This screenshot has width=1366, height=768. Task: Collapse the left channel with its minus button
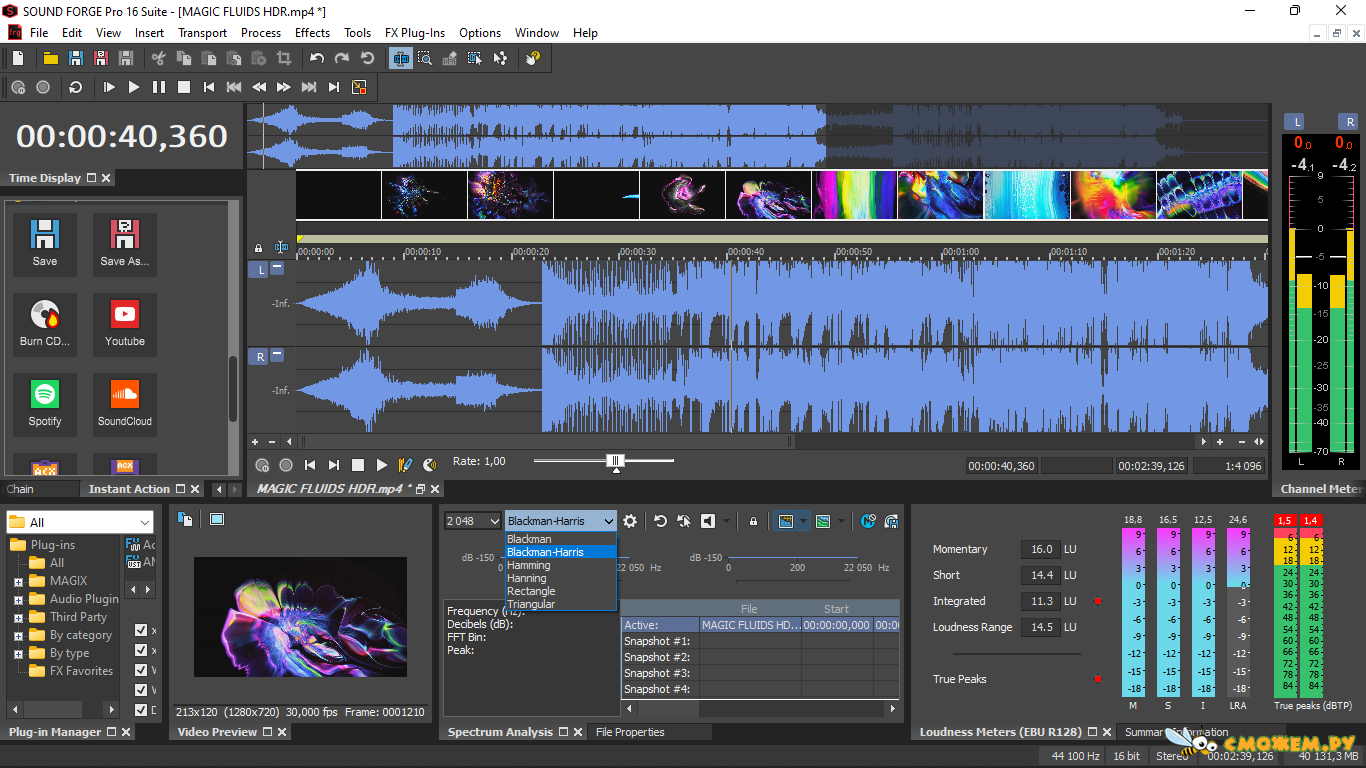(x=277, y=269)
